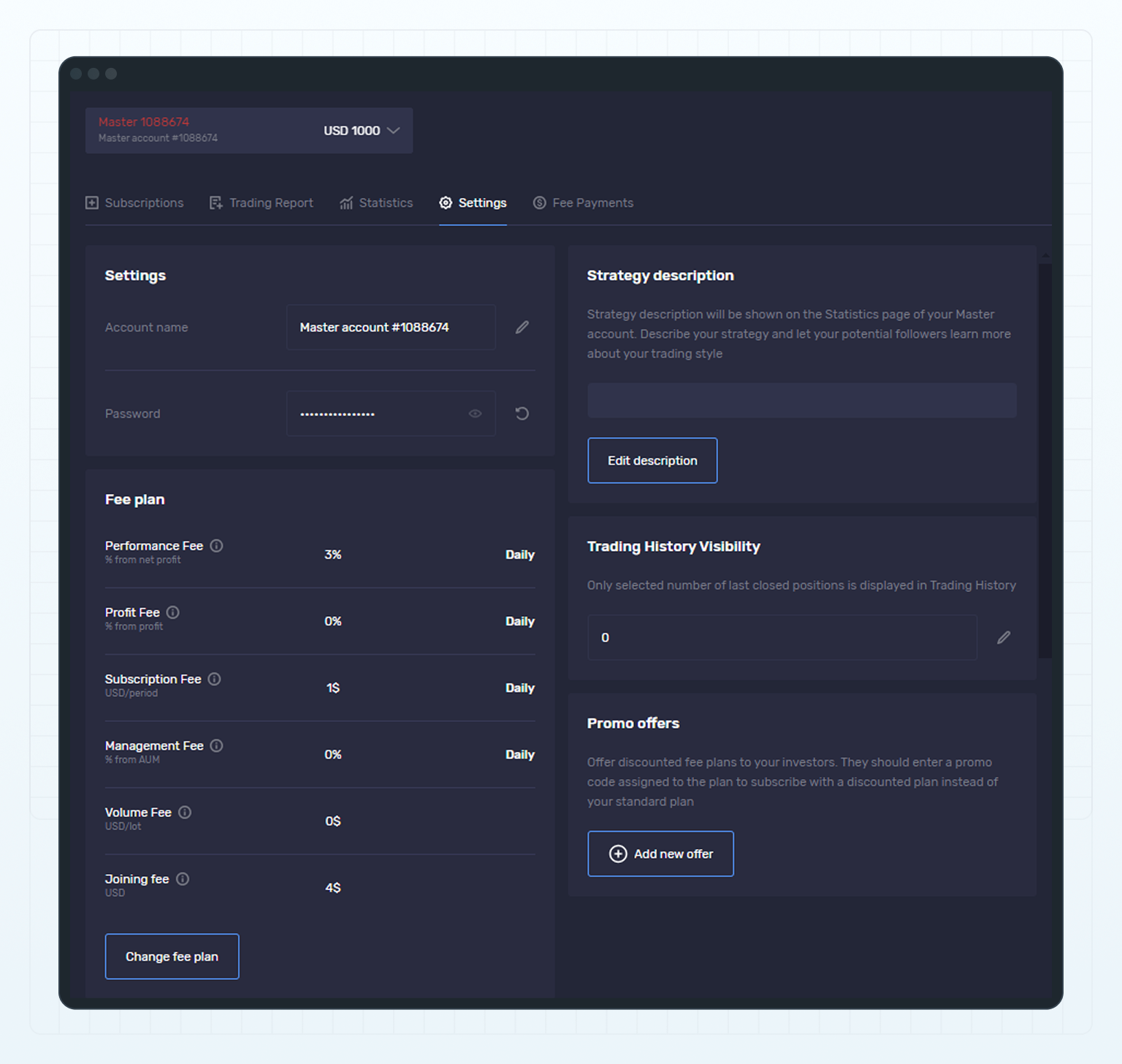Click the Subscription Fee info icon
The width and height of the screenshot is (1122, 1064).
point(214,679)
